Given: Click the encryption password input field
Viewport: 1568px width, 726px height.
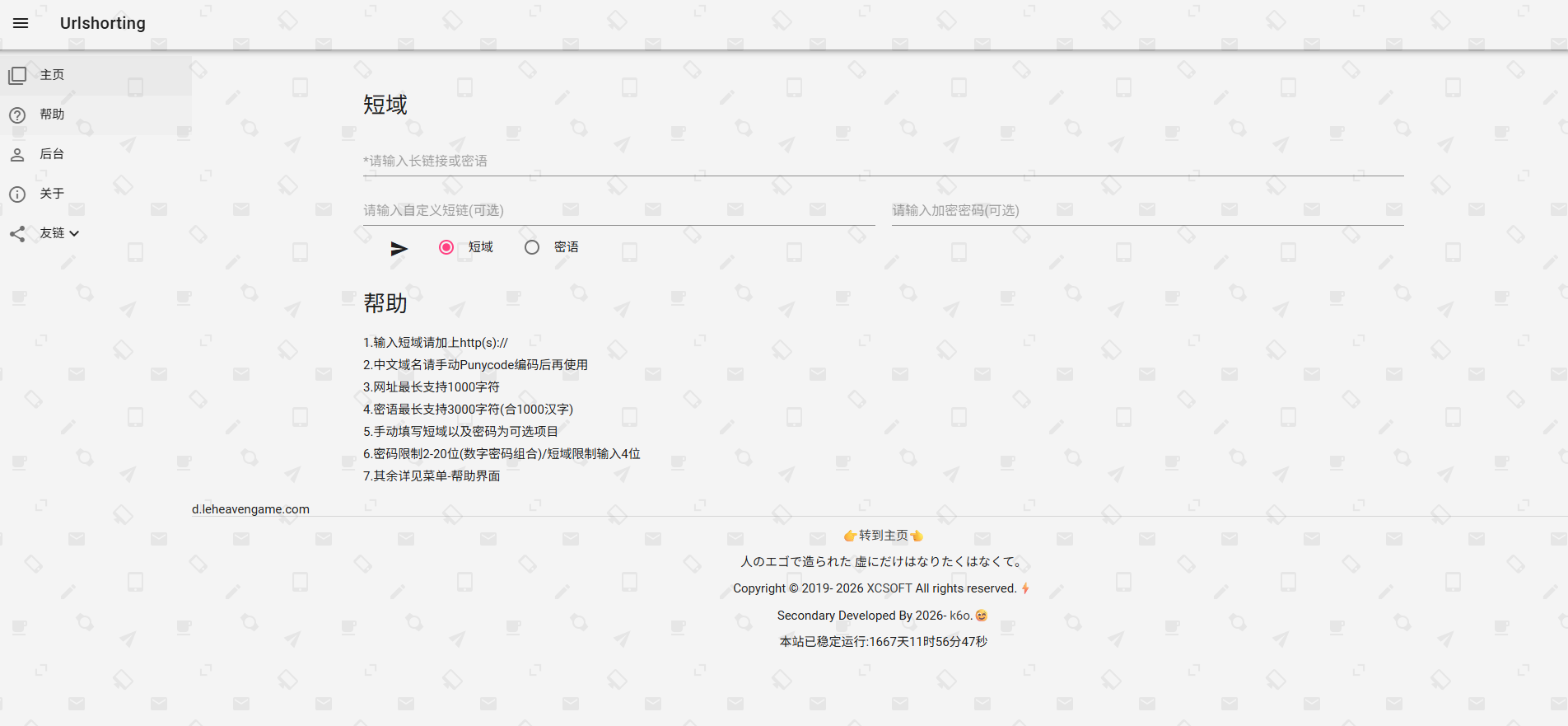Looking at the screenshot, I should pos(1147,210).
